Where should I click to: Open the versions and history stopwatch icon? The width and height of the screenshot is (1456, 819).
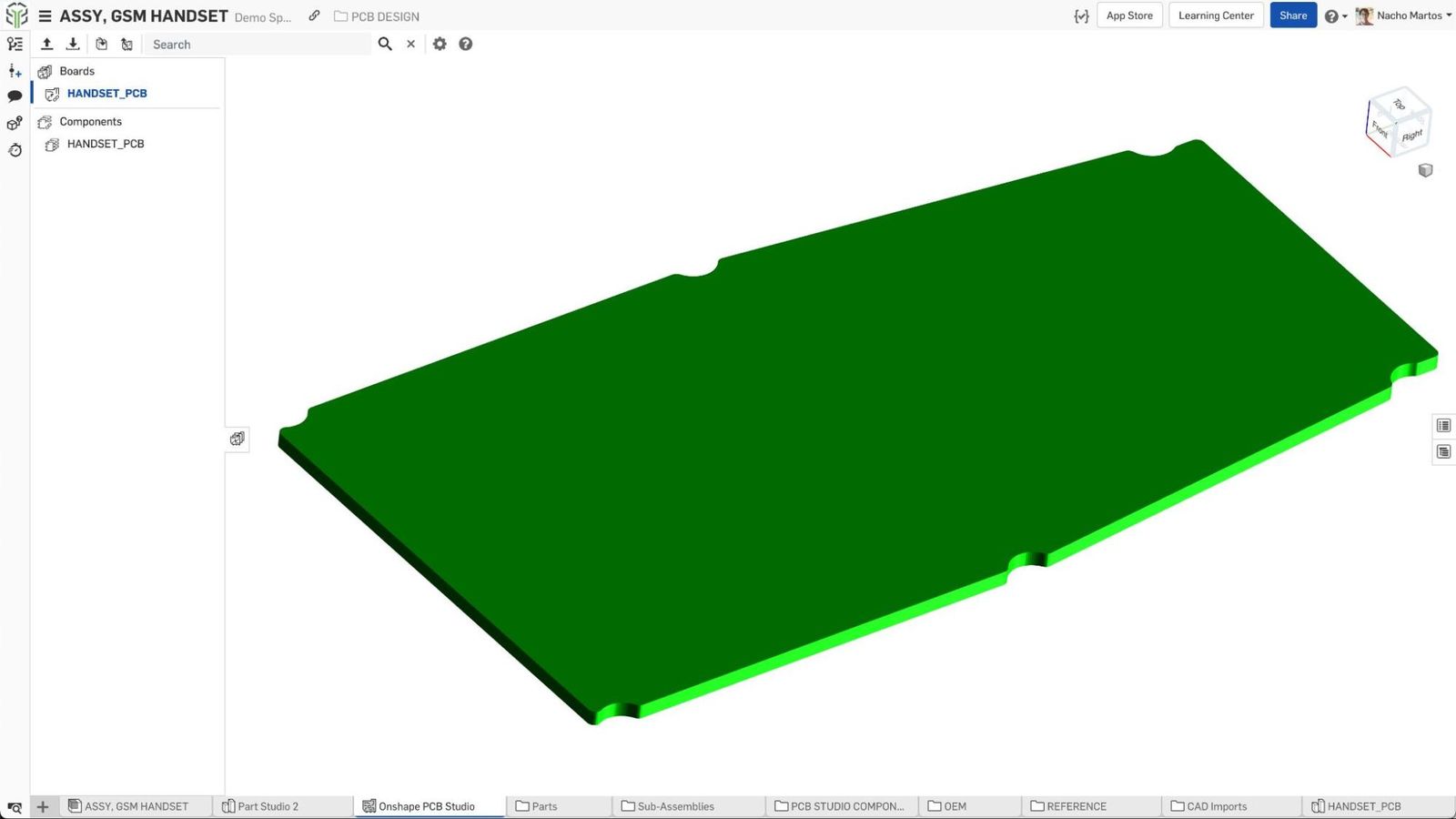point(15,150)
